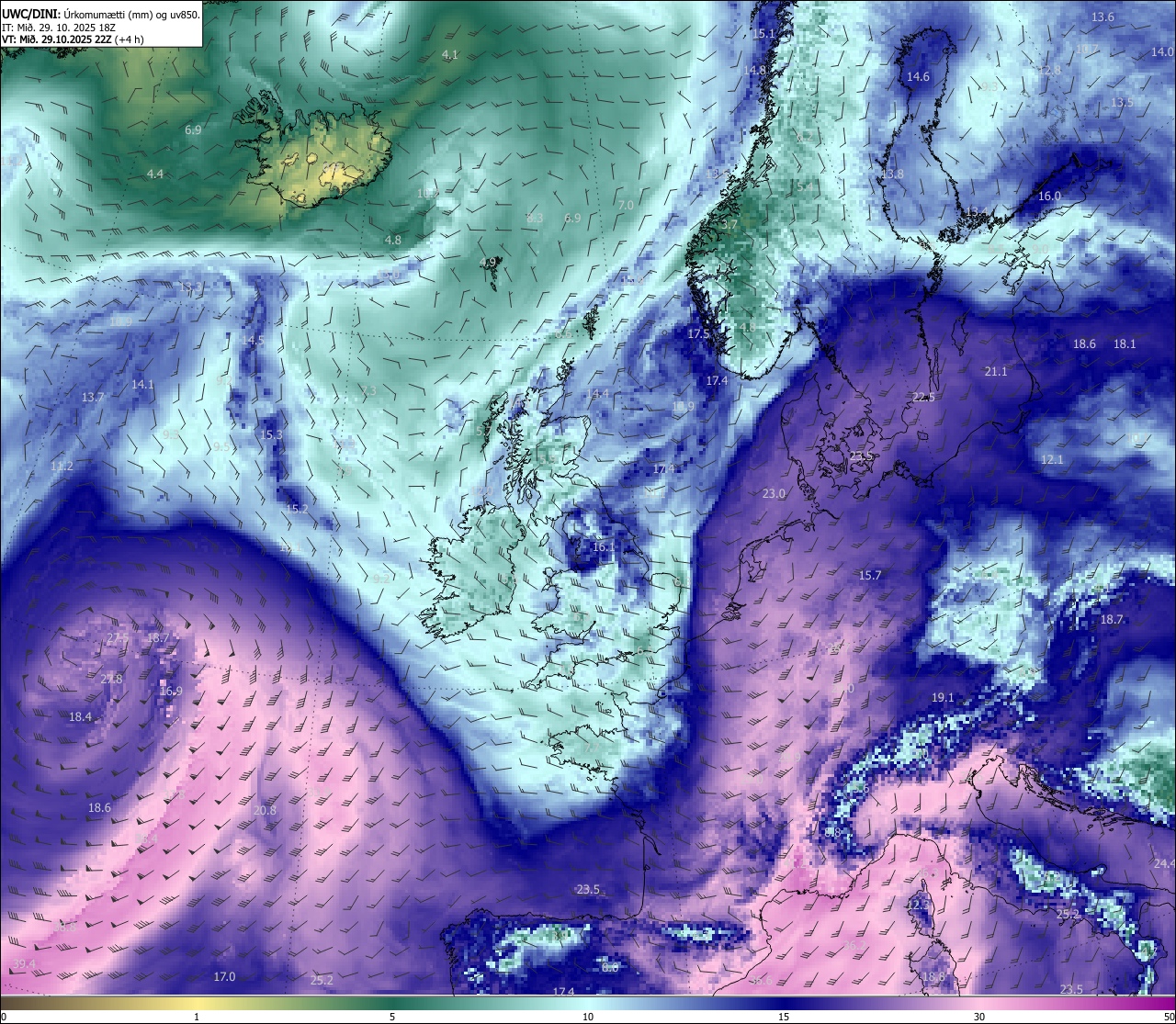1176x1024 pixels.
Task: Click the UWC/DINI map title text
Action: tap(101, 14)
